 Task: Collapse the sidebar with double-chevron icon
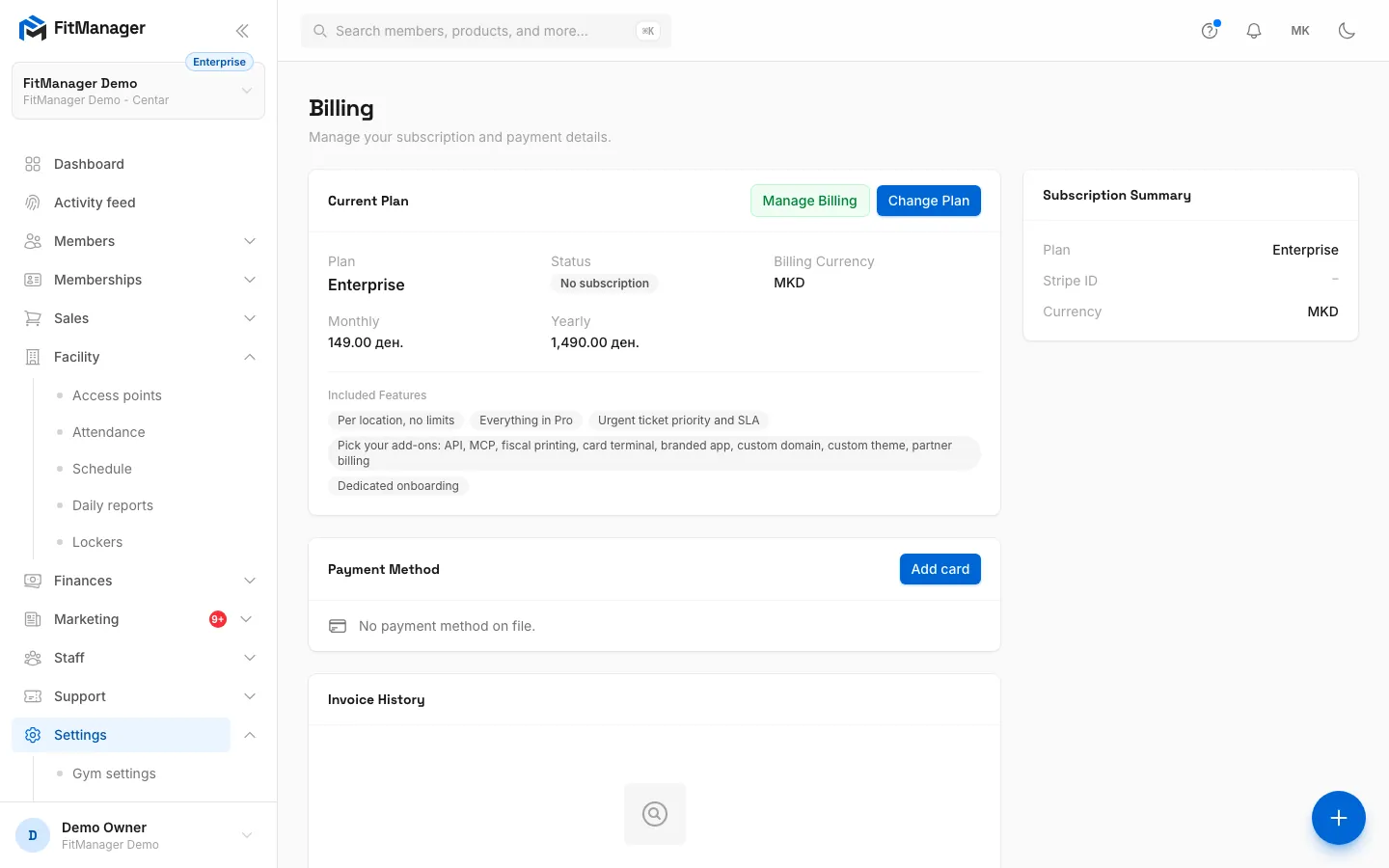tap(242, 31)
